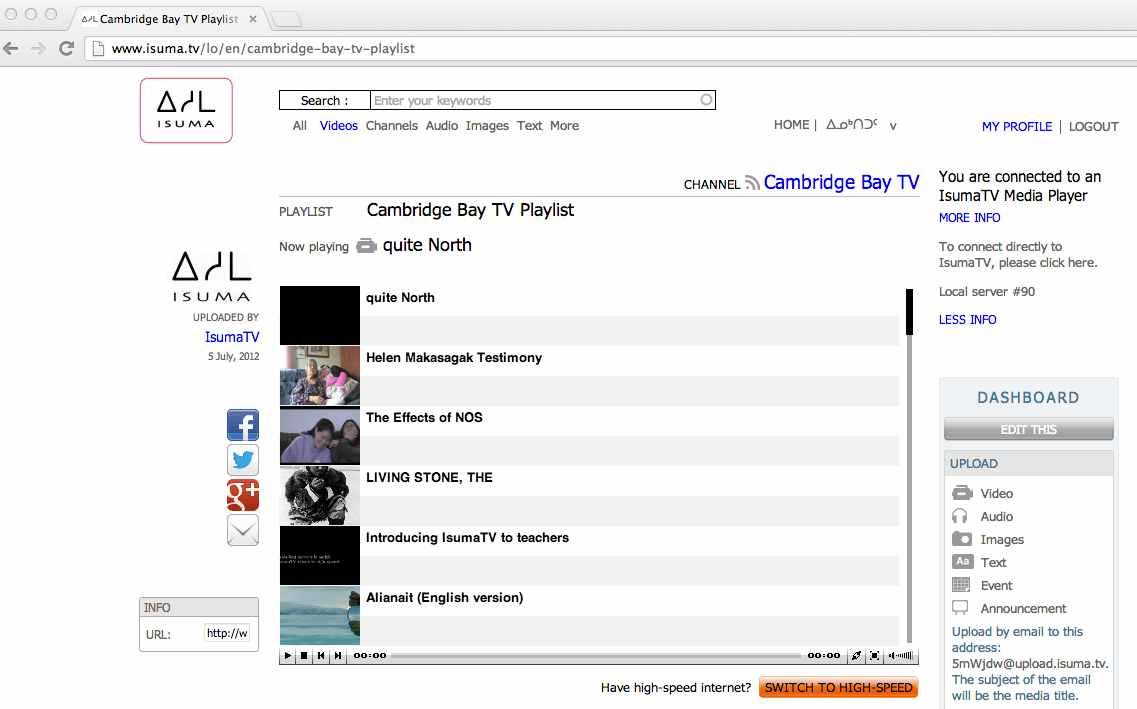Image resolution: width=1137 pixels, height=709 pixels.
Task: Select Helen Makasagak Testimony thumbnail
Action: (320, 376)
